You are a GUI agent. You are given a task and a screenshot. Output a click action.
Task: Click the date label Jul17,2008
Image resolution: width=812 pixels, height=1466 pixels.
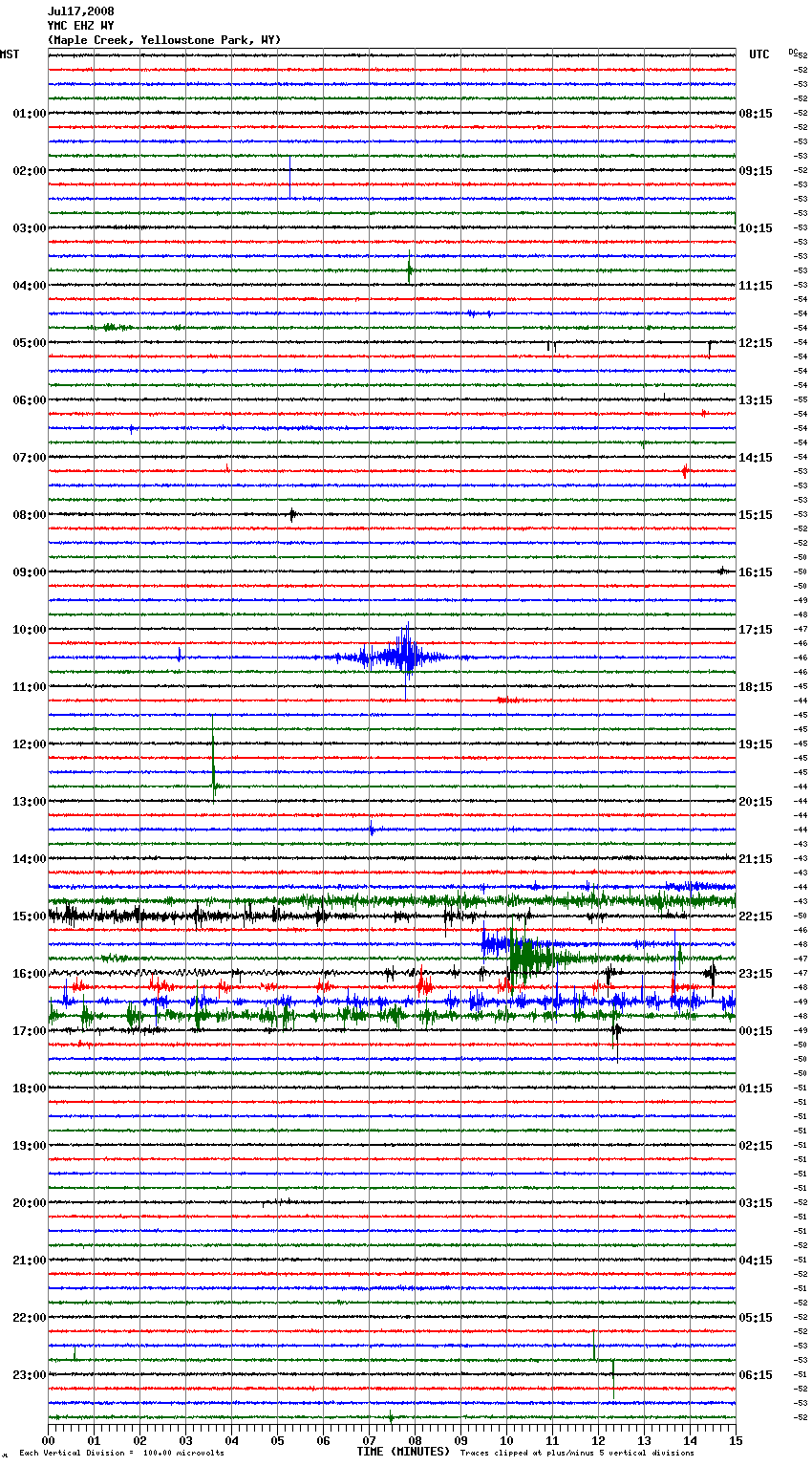click(x=81, y=11)
